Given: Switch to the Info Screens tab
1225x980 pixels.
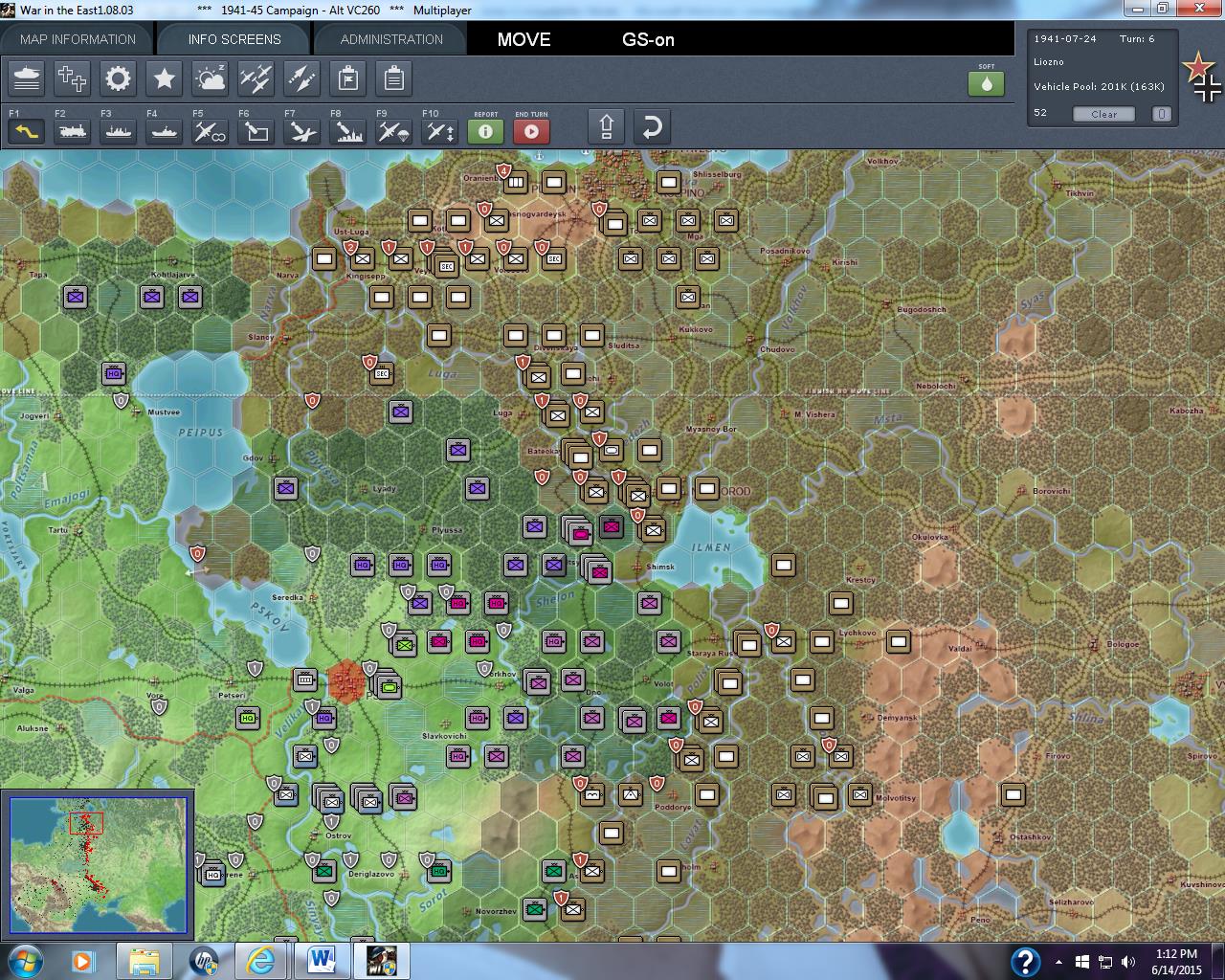Looking at the screenshot, I should tap(234, 39).
